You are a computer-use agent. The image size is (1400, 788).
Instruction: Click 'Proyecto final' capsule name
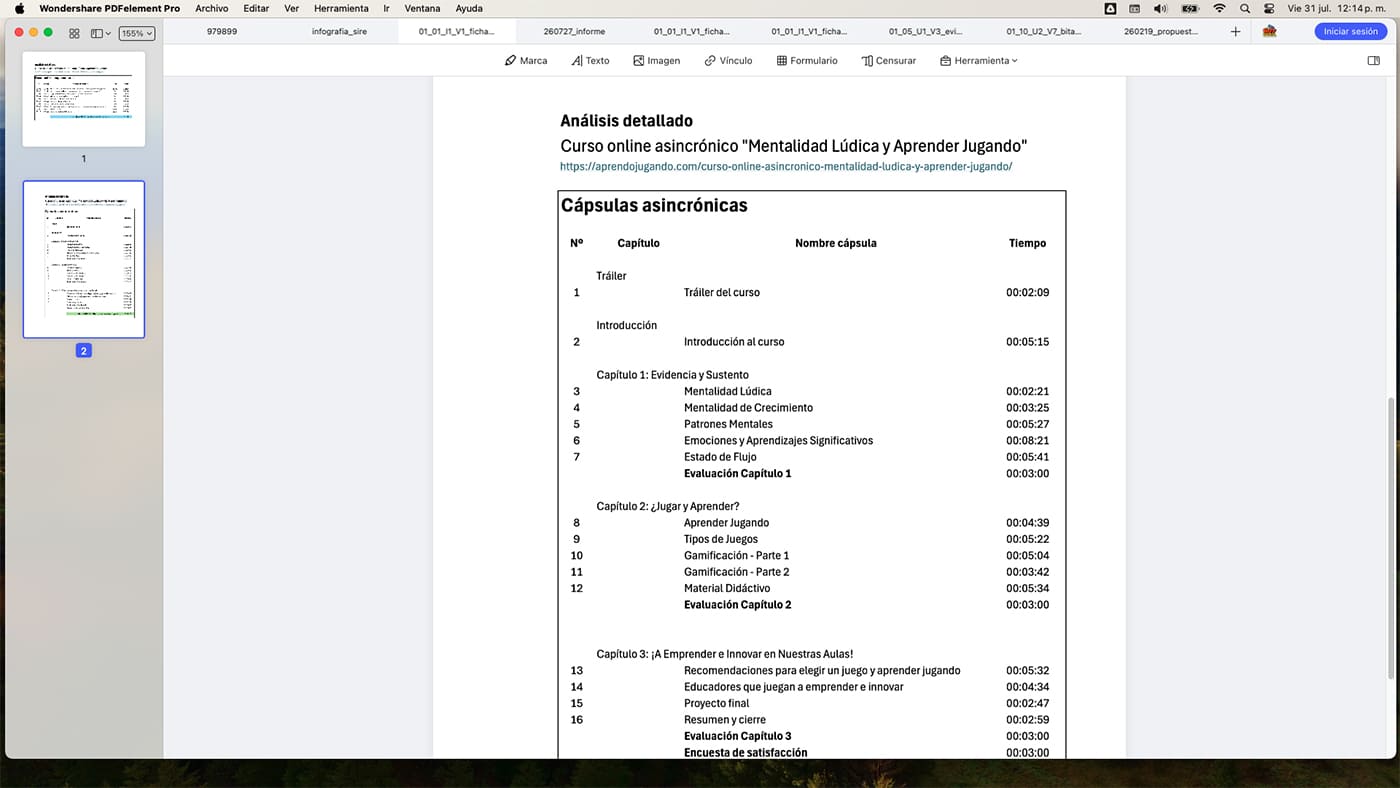[718, 704]
